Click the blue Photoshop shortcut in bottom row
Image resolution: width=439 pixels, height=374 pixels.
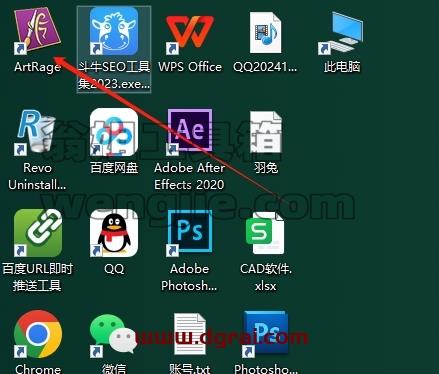point(266,334)
